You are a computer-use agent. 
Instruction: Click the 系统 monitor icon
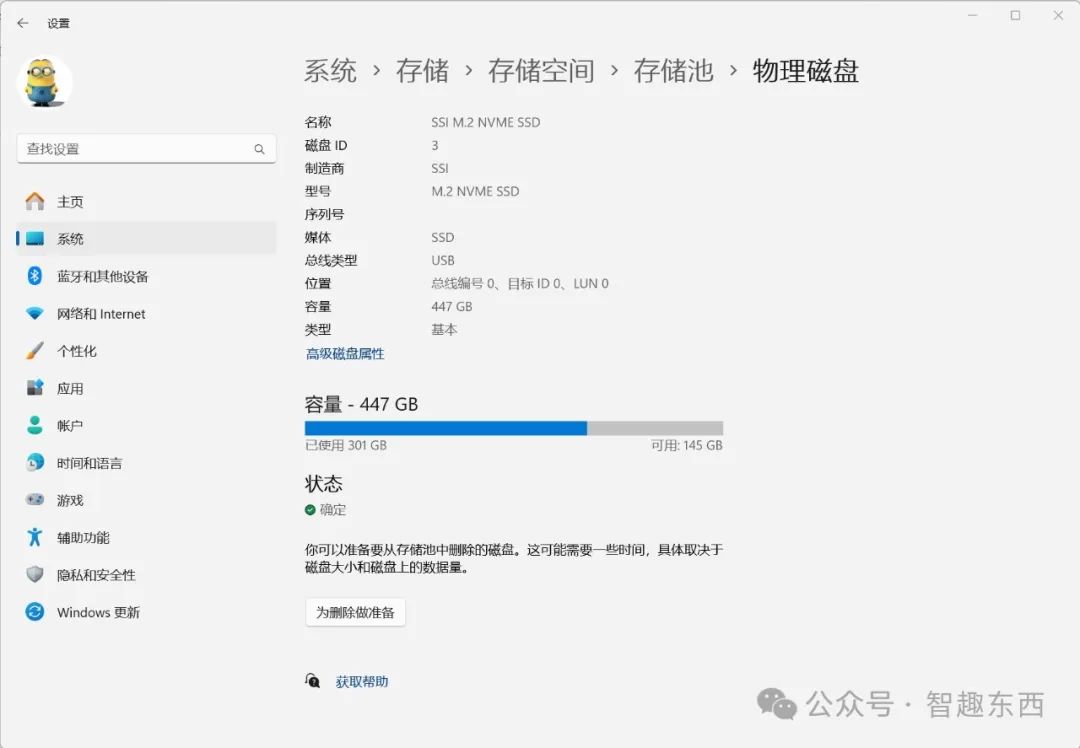pos(34,239)
